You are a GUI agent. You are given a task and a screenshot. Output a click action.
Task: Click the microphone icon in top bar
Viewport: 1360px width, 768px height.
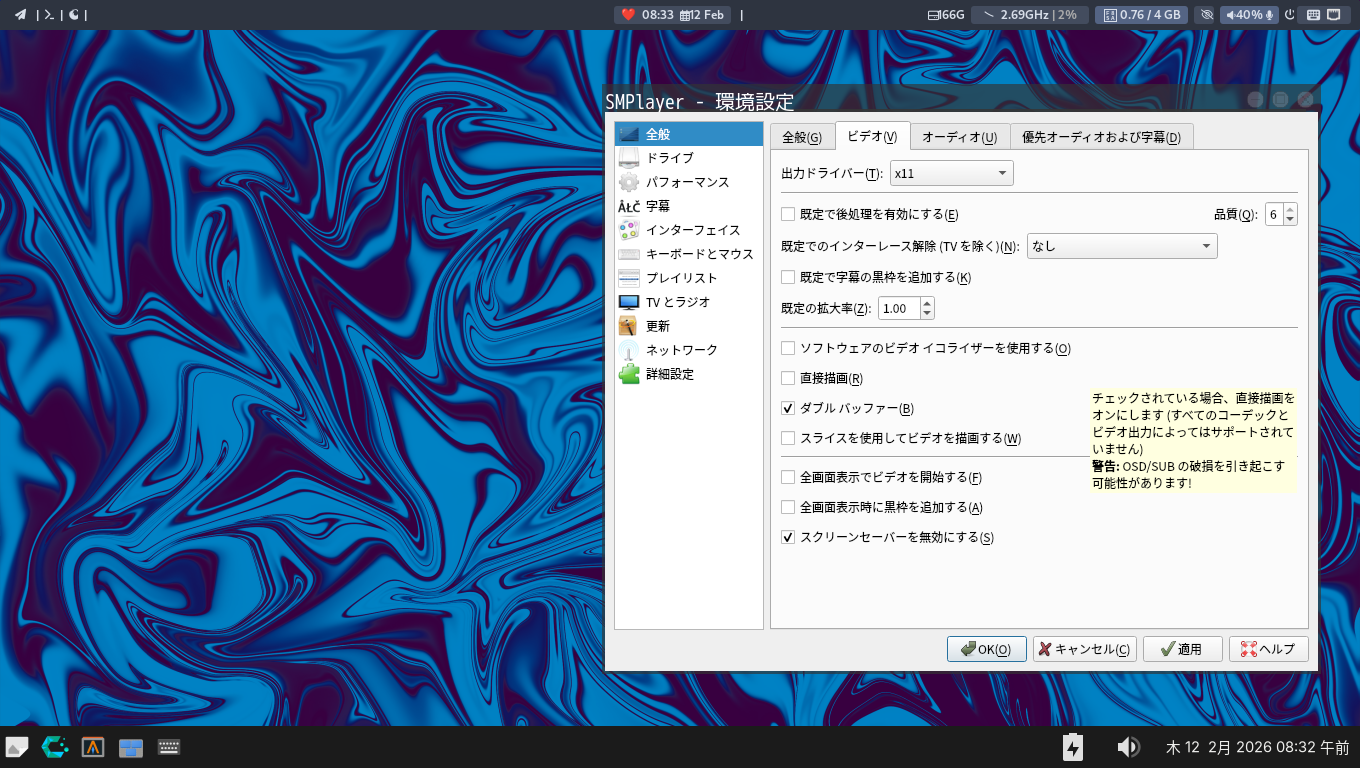1270,14
